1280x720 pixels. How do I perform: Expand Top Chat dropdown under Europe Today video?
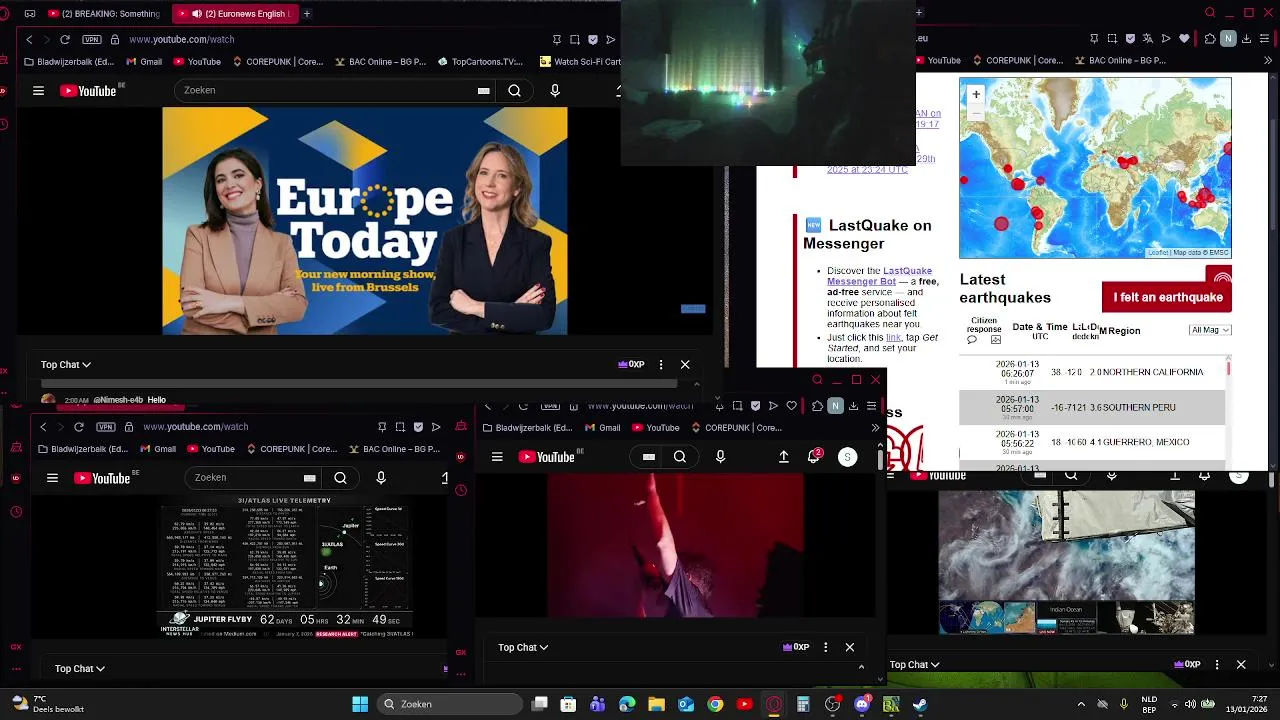pos(66,365)
